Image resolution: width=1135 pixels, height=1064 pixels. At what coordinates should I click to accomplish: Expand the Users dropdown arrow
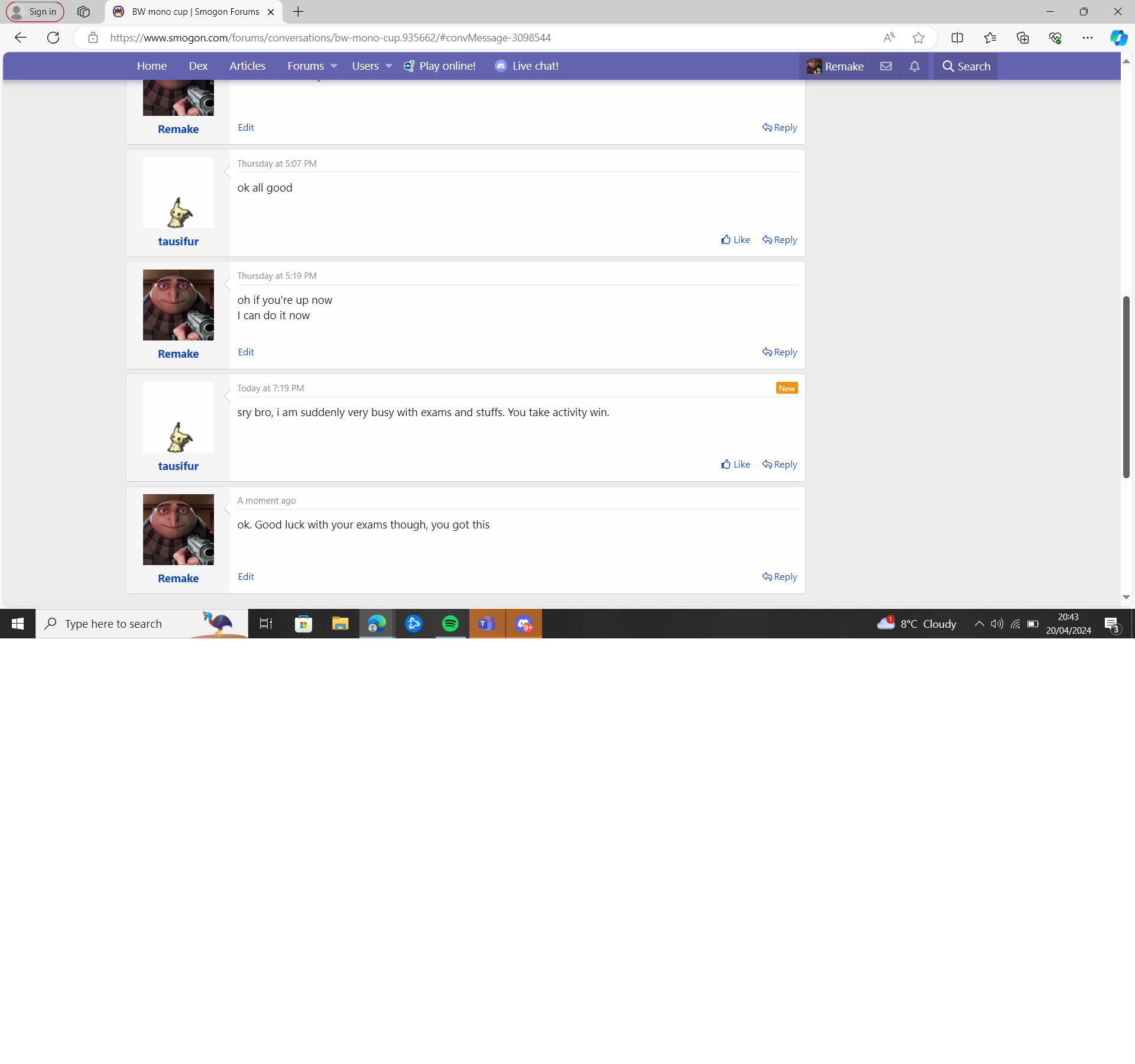(x=389, y=66)
